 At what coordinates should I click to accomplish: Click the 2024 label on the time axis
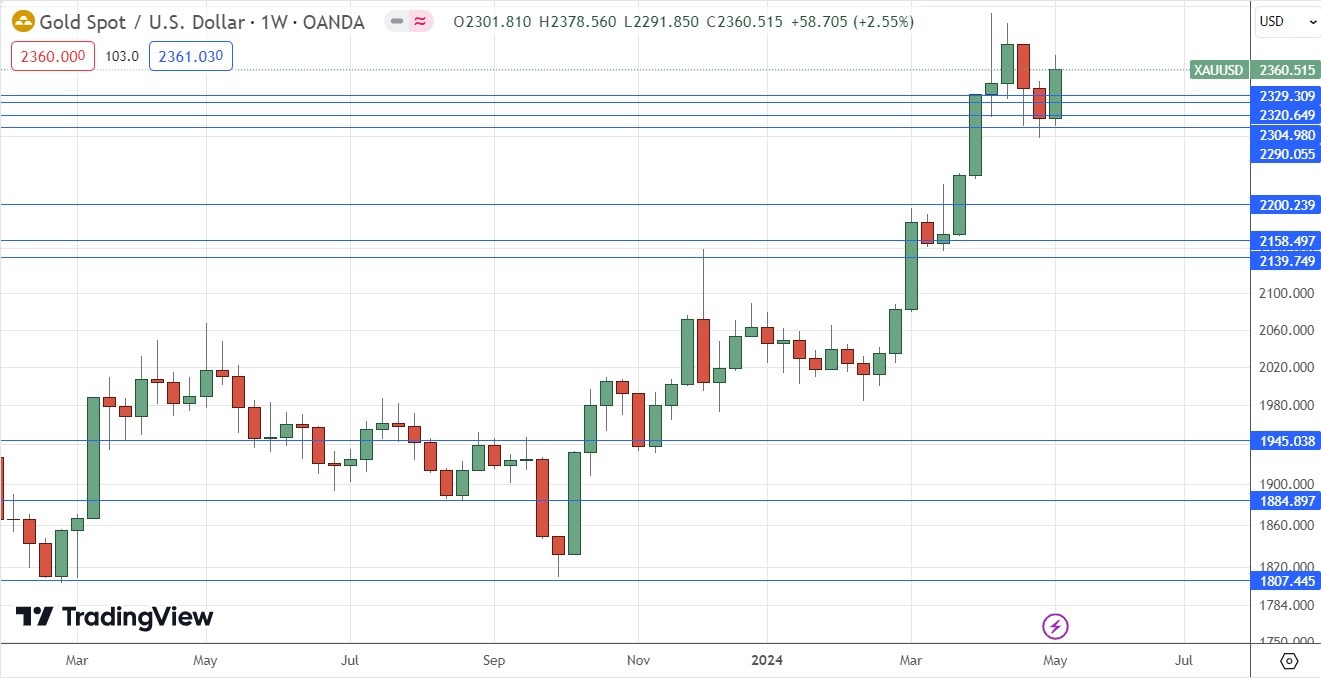click(767, 660)
